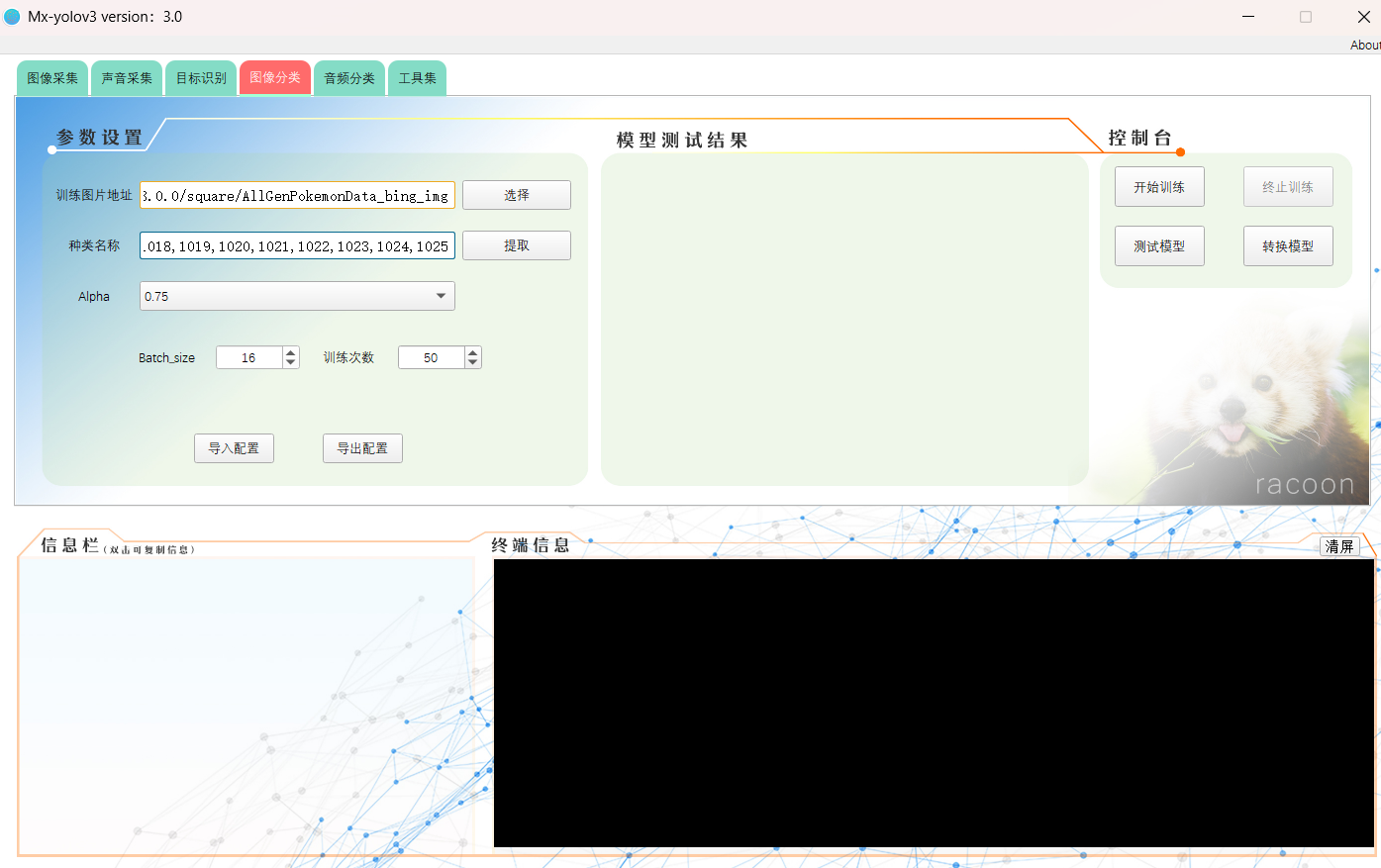
Task: Select the 目标识别 tab
Action: click(x=201, y=78)
